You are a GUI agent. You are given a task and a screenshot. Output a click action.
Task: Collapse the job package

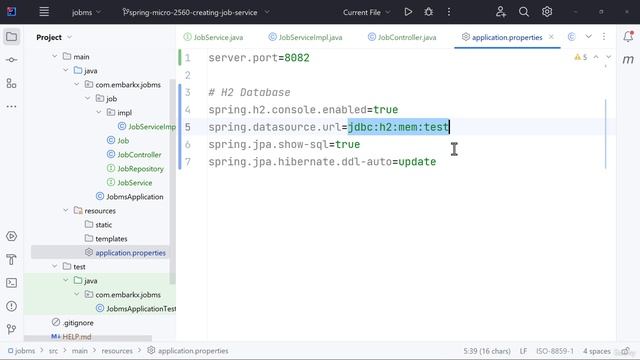88,98
